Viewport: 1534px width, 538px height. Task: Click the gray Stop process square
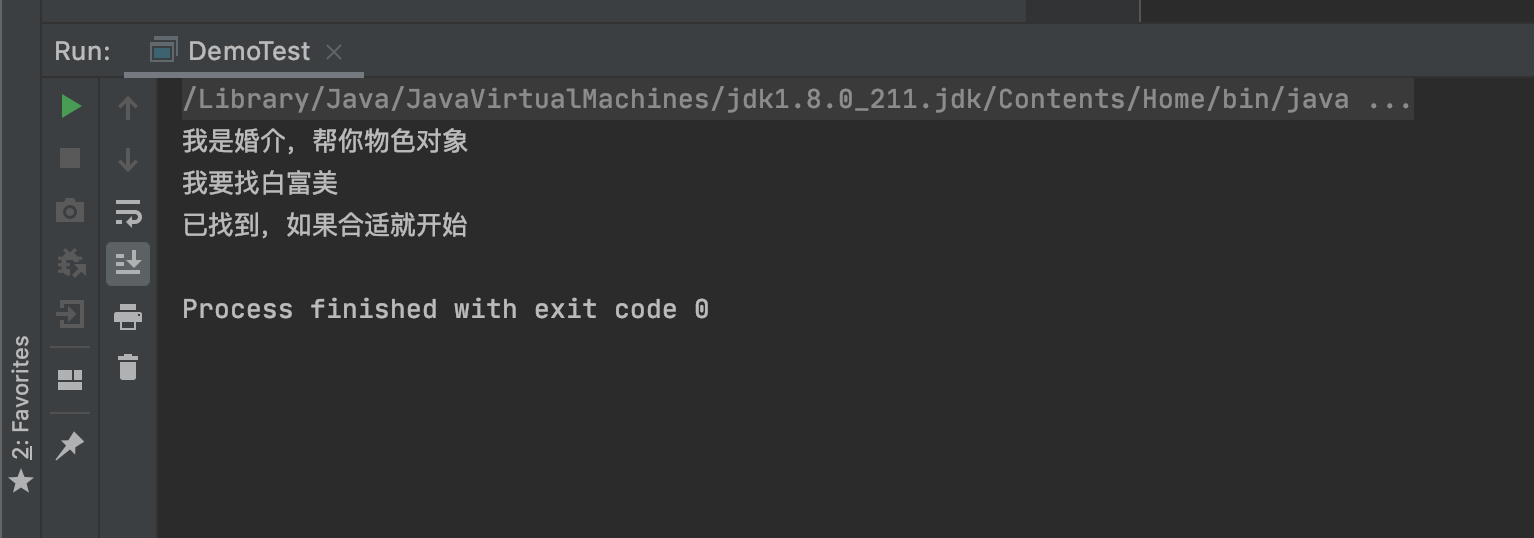70,158
